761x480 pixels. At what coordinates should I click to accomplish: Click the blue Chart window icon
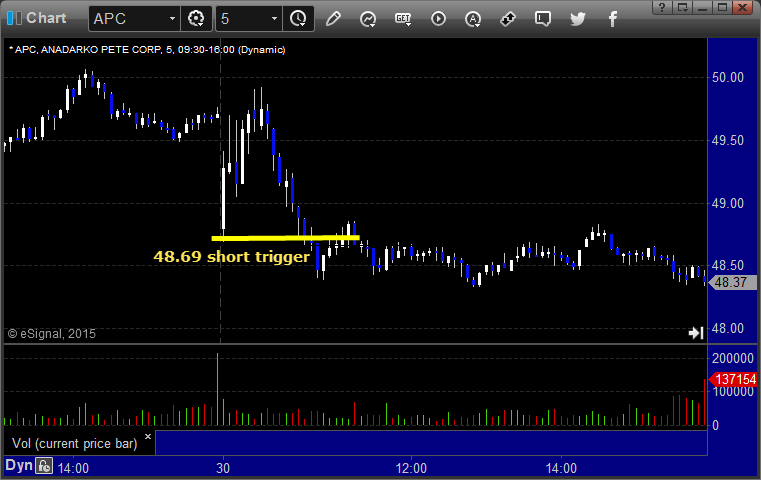coord(14,18)
